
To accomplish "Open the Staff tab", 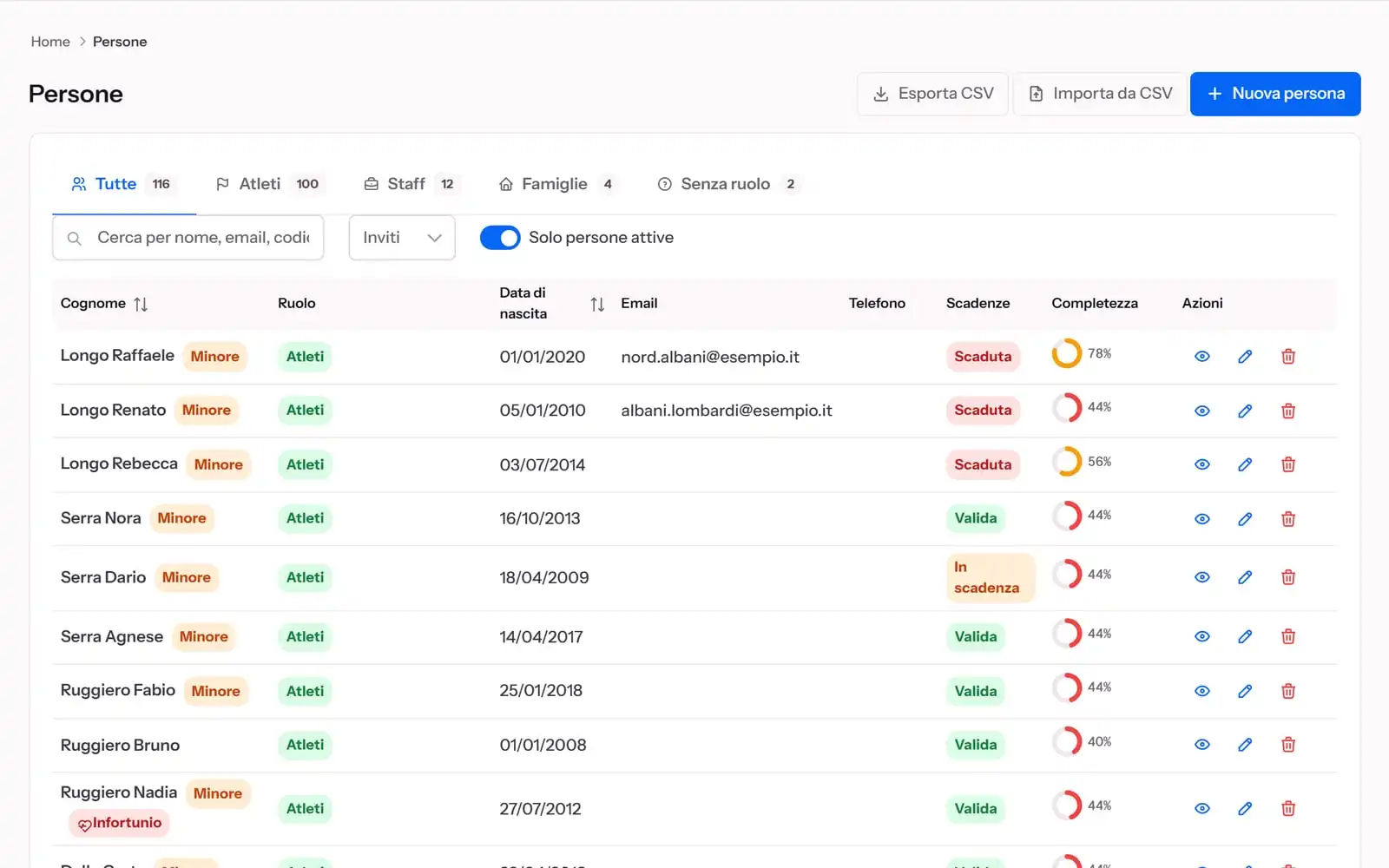I will [411, 184].
